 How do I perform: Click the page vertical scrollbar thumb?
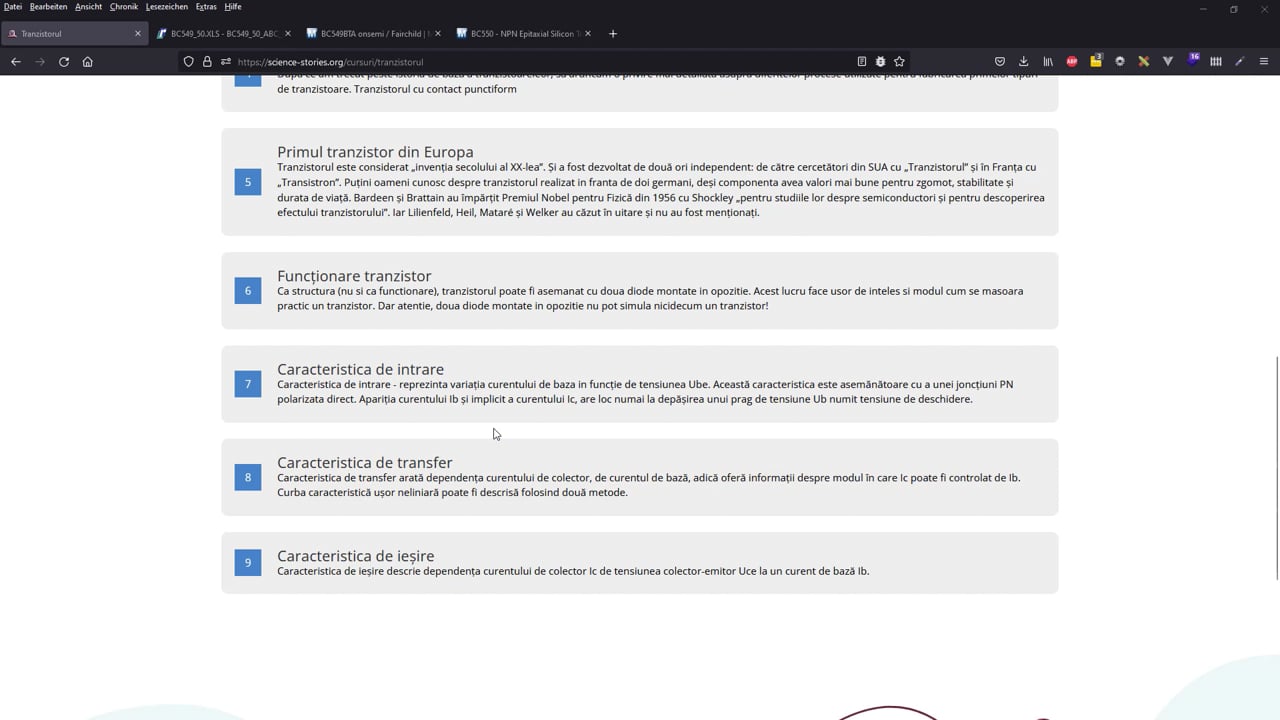[1277, 467]
